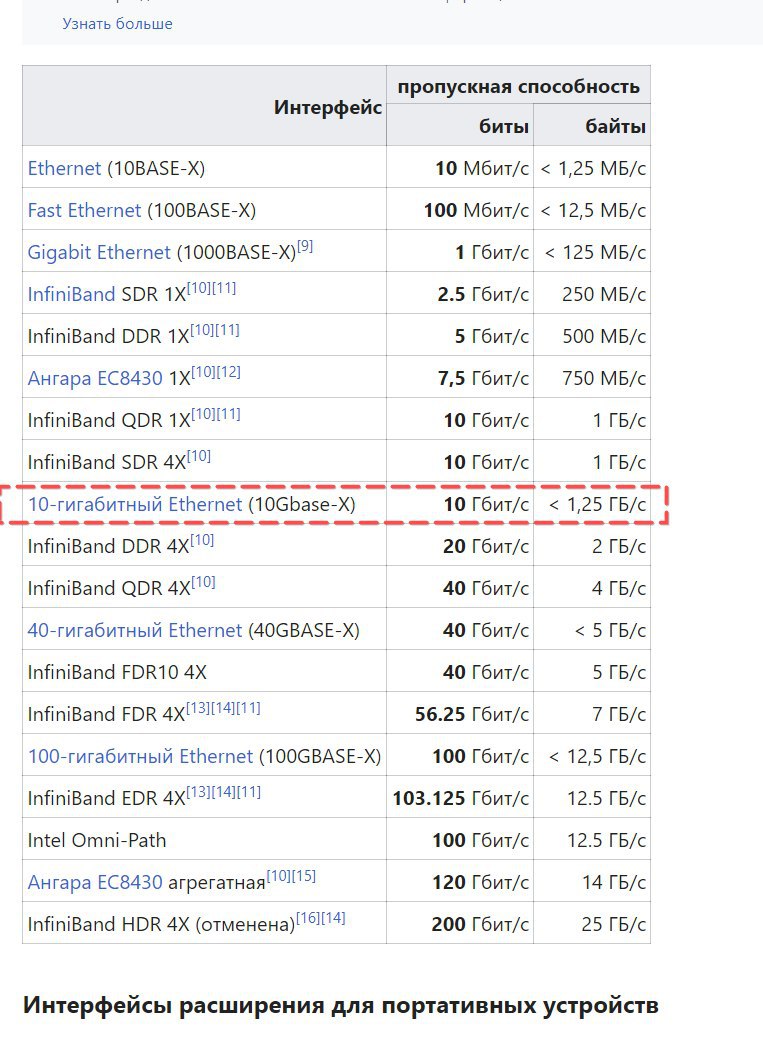Viewport: 763px width, 1049px height.
Task: Select the < 5 ГБ/с cell
Action: pyautogui.click(x=592, y=630)
